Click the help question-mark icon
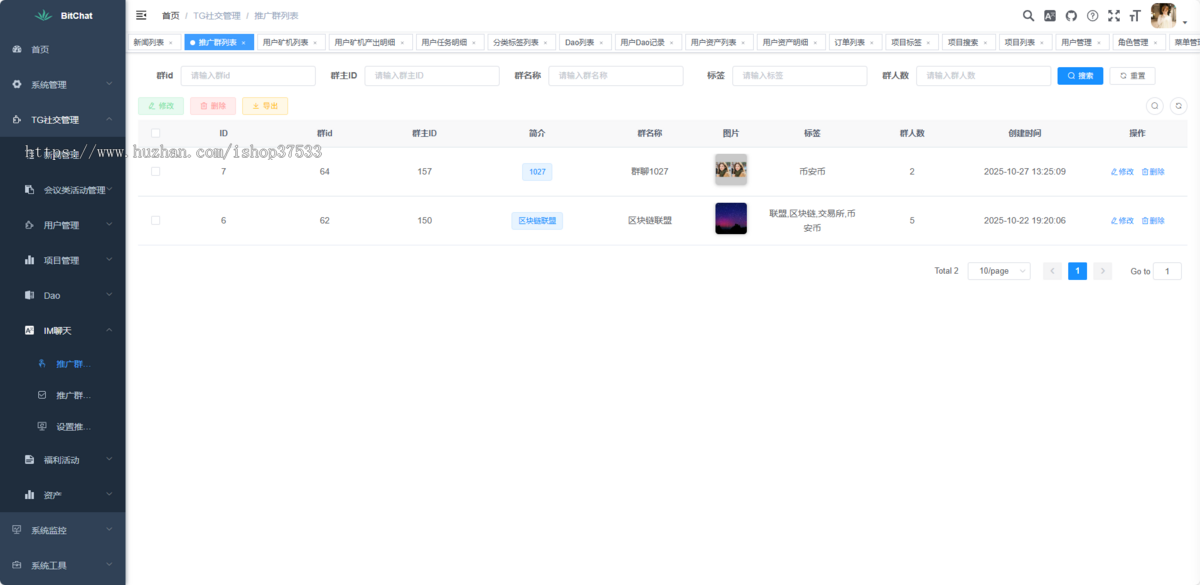1200x585 pixels. [1094, 15]
